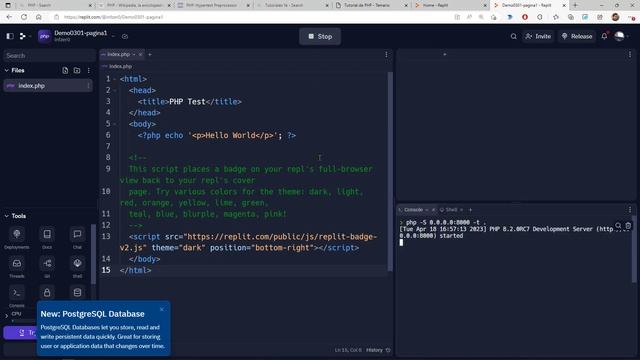Focus the file Search field
This screenshot has height=360, width=640.
tap(49, 56)
